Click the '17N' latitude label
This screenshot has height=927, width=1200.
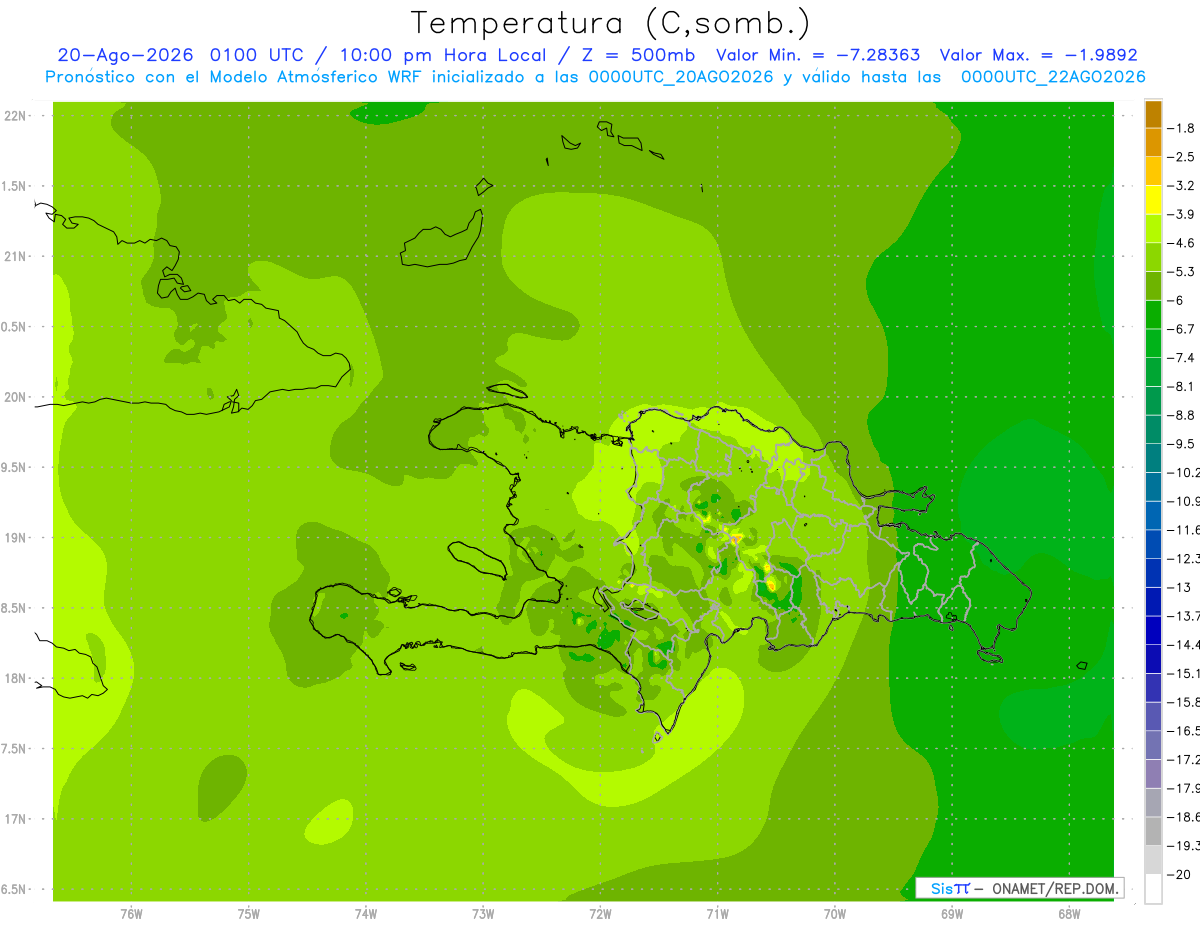(x=15, y=819)
